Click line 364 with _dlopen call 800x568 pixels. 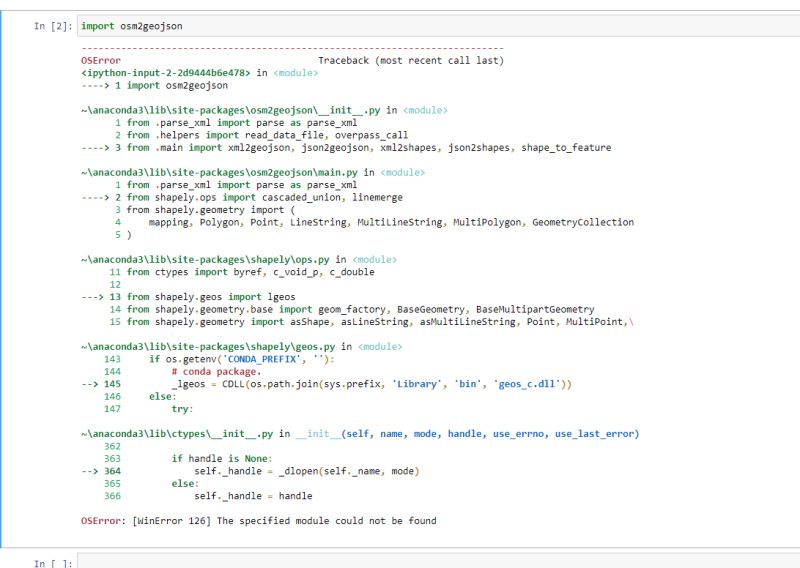click(x=250, y=471)
